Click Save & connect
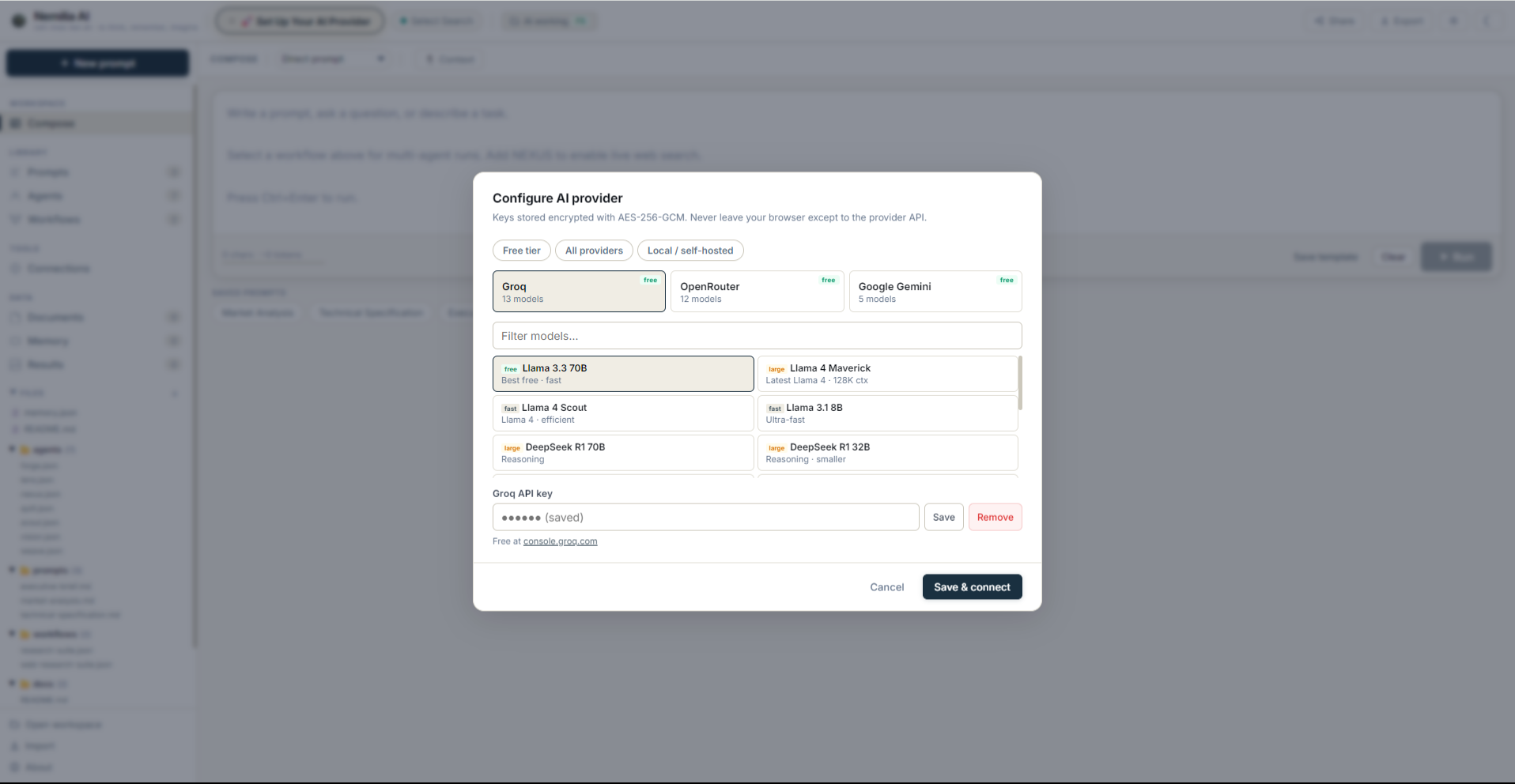 tap(972, 587)
